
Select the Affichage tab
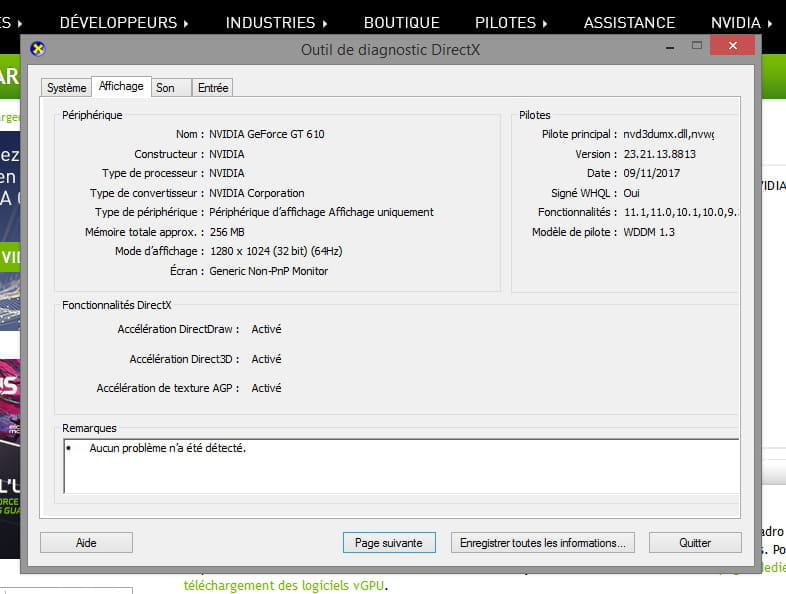(x=121, y=86)
